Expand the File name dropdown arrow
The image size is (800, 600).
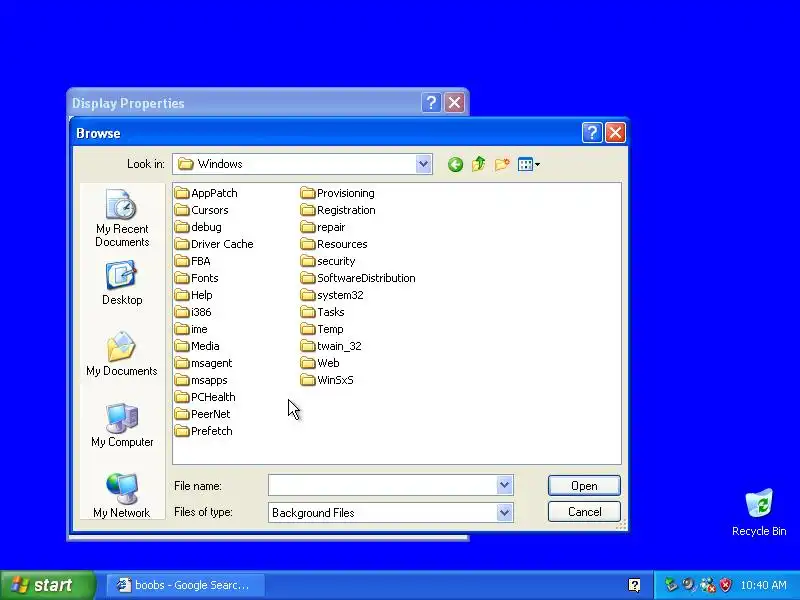[504, 485]
